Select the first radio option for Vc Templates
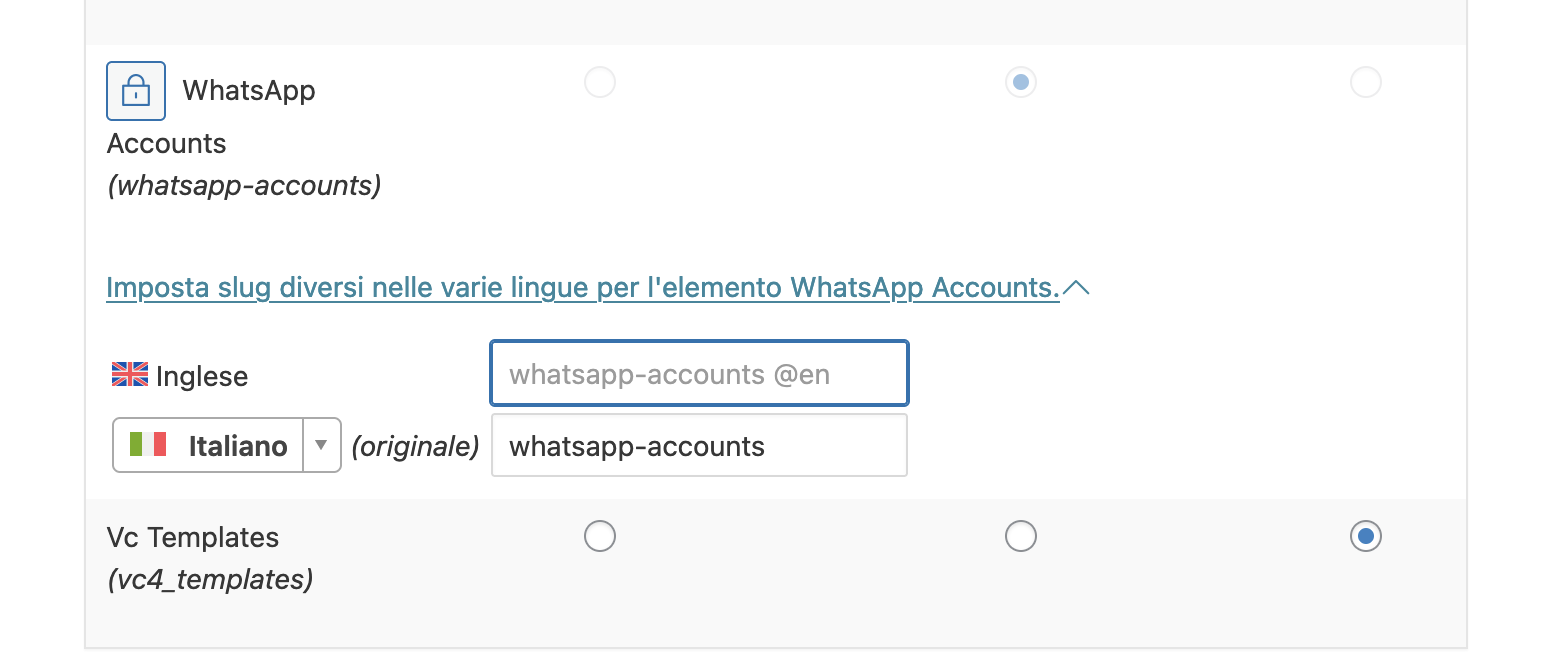The height and width of the screenshot is (666, 1562). [600, 536]
